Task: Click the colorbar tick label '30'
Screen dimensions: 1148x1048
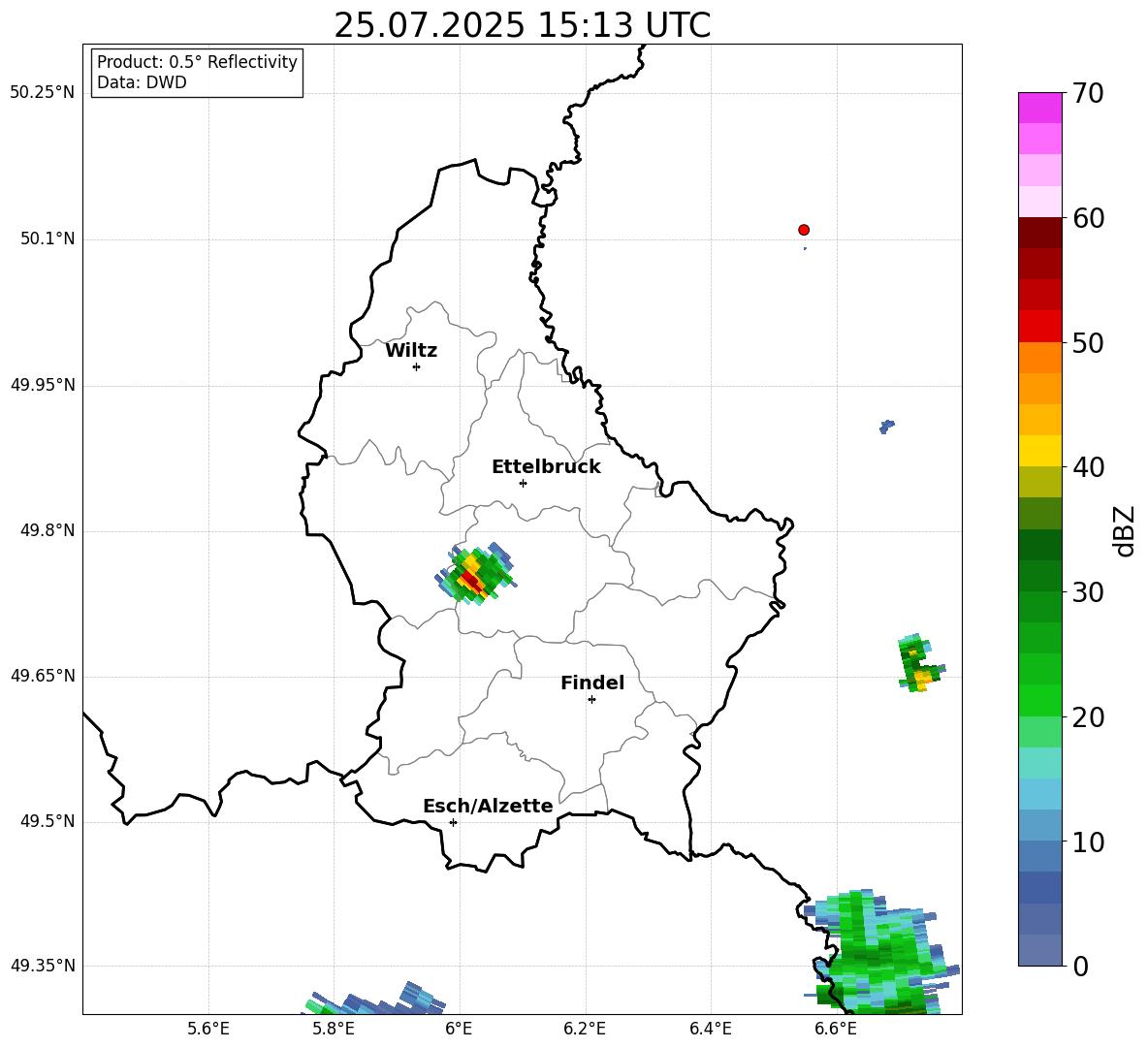Action: click(1088, 592)
